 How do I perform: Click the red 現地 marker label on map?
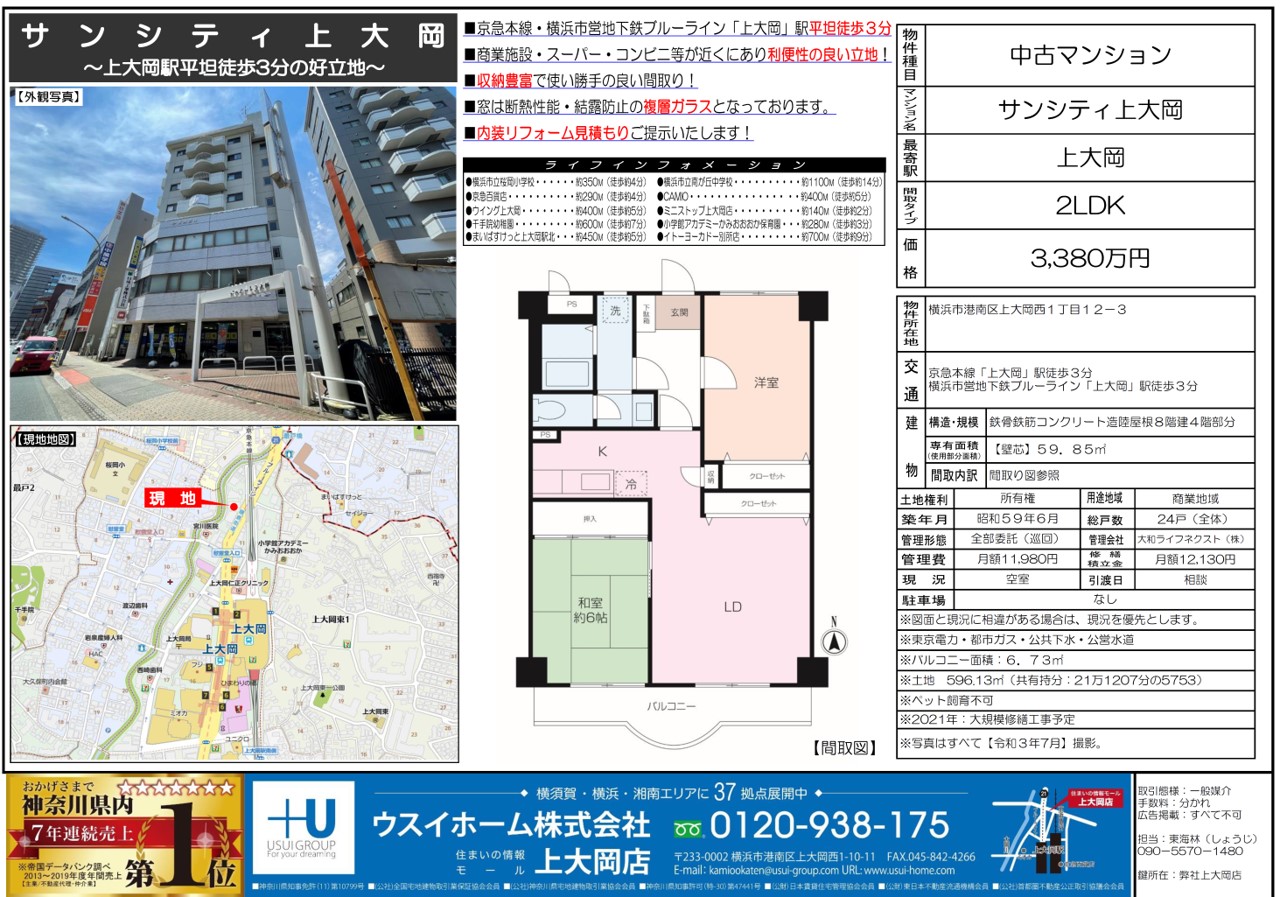[x=172, y=499]
